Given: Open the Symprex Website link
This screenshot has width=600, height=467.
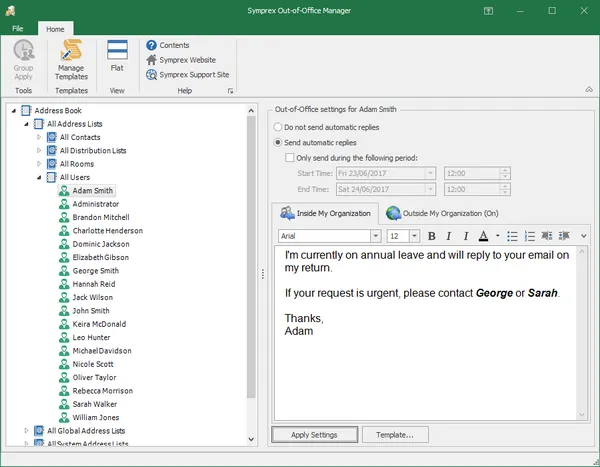Looking at the screenshot, I should pyautogui.click(x=181, y=60).
